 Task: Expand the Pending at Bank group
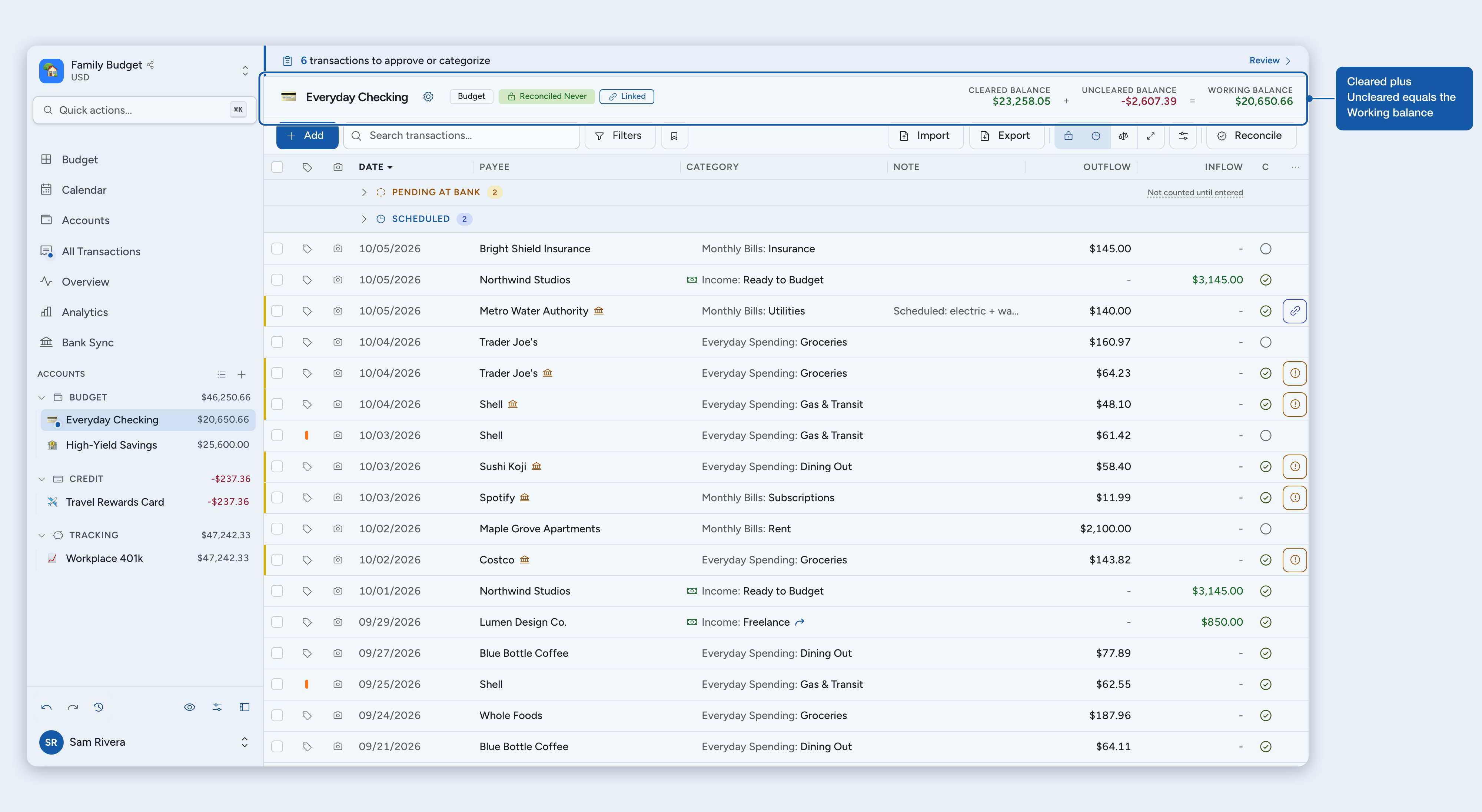click(x=363, y=193)
